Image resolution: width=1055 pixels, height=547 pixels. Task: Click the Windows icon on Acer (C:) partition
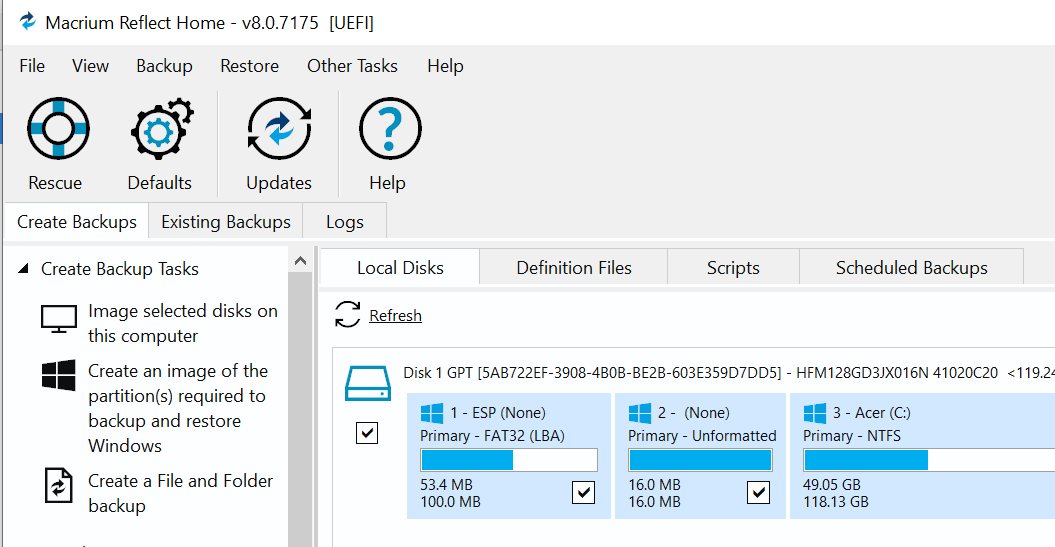pos(815,413)
